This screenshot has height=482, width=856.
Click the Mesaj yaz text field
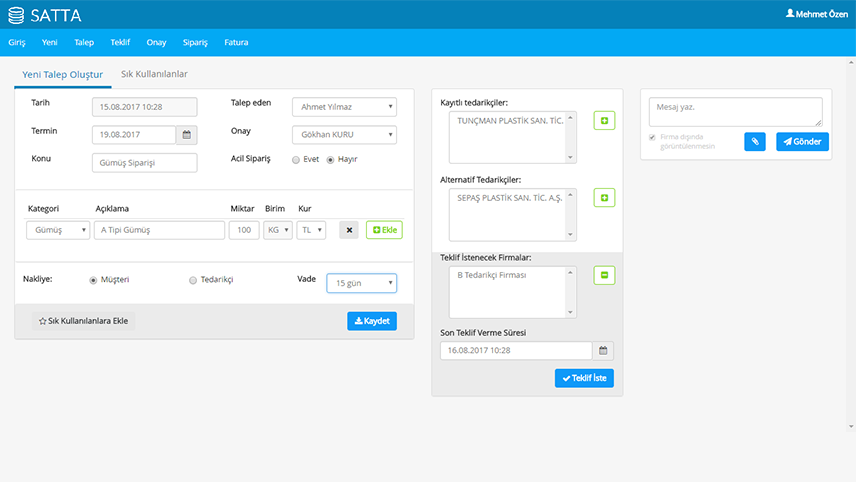[735, 111]
